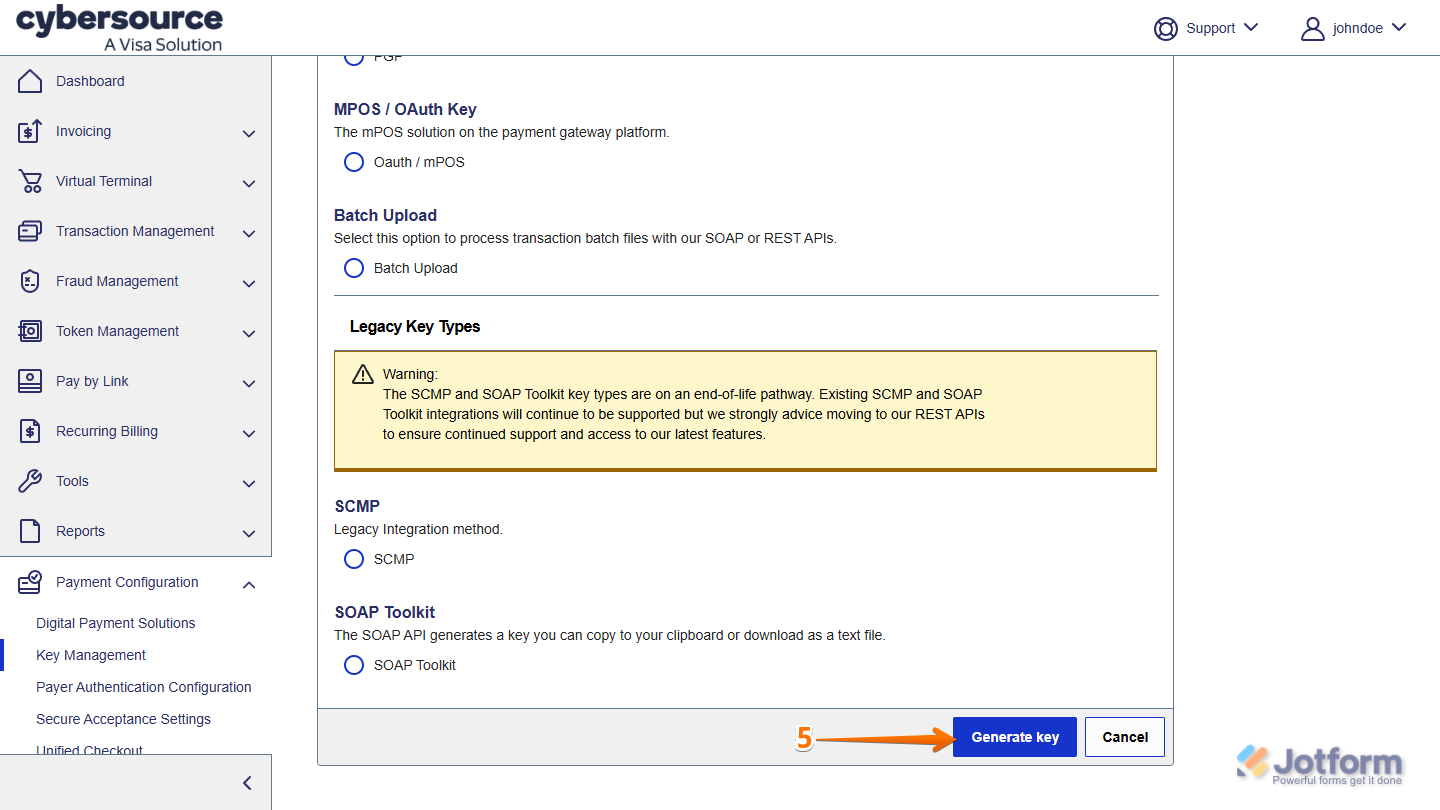Open the Support dropdown arrow

[x=1251, y=27]
